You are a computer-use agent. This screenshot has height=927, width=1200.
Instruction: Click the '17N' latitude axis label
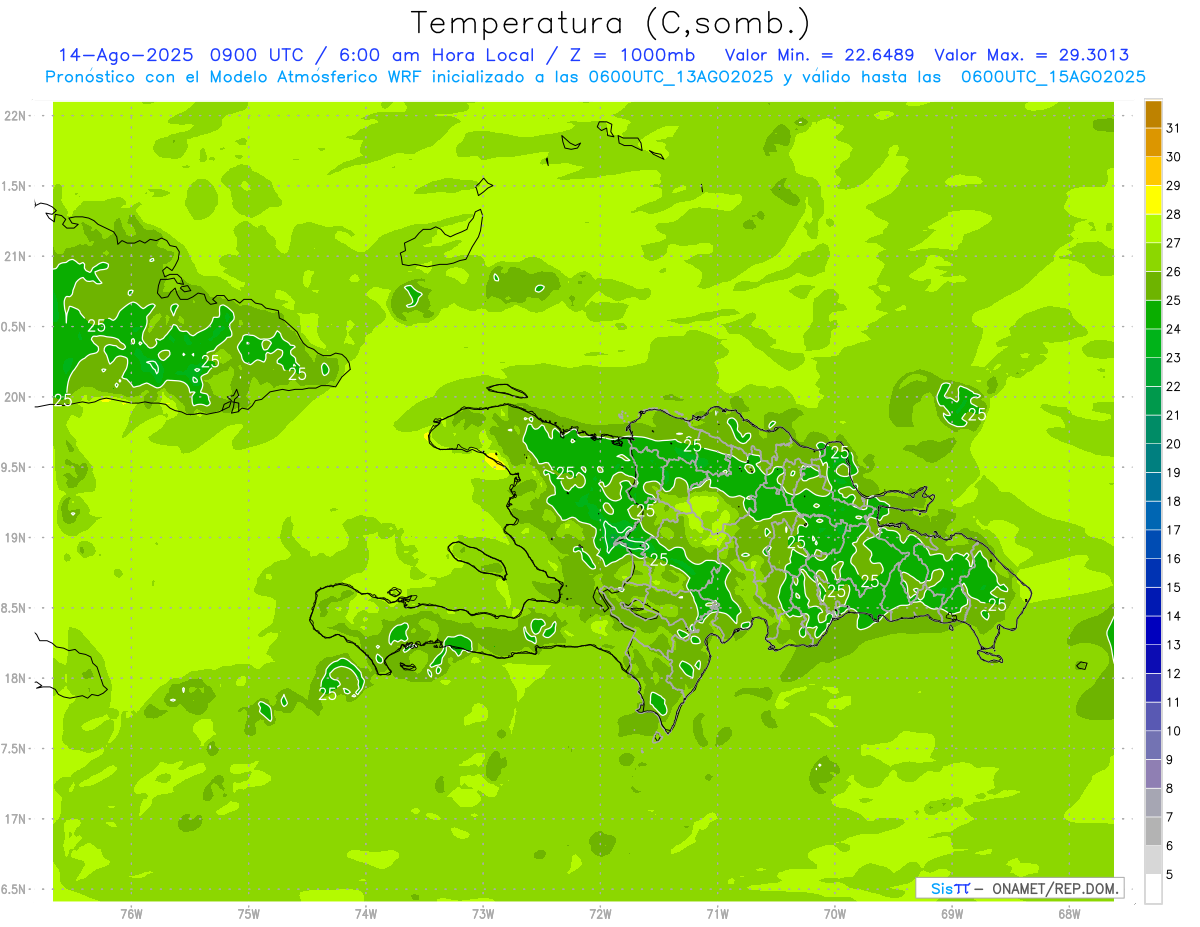click(x=15, y=819)
